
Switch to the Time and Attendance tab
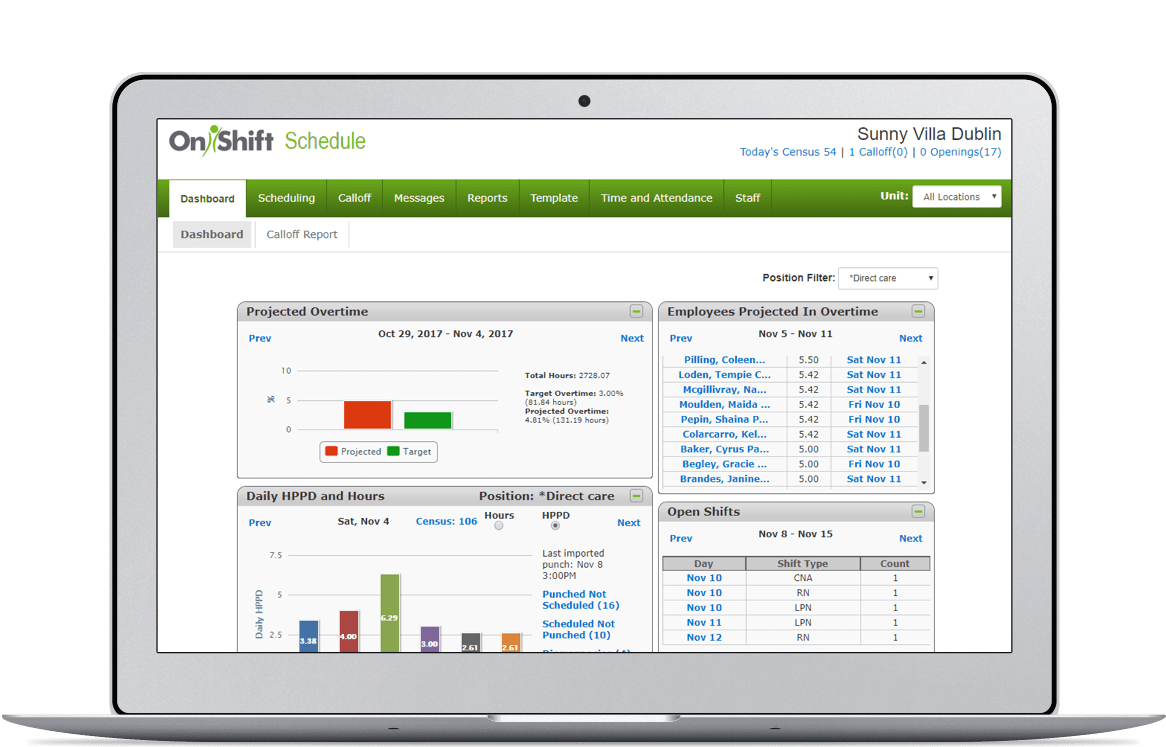point(656,198)
